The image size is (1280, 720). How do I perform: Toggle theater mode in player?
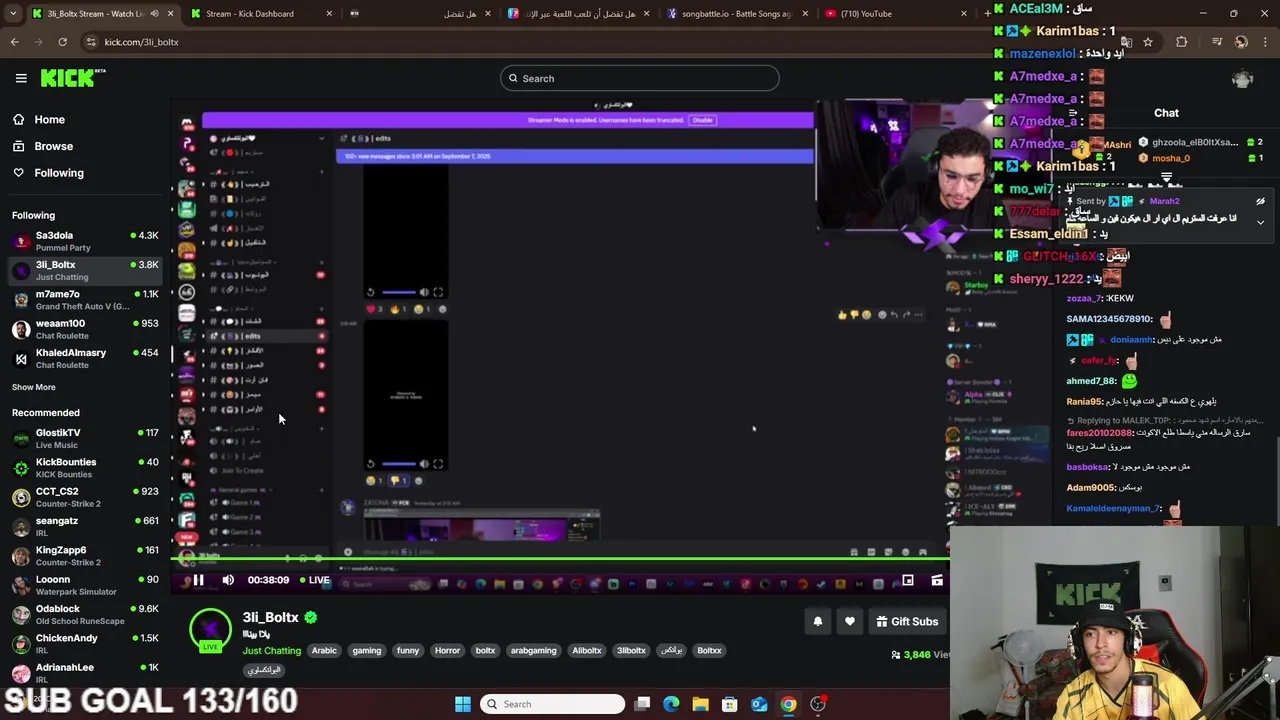click(x=937, y=580)
